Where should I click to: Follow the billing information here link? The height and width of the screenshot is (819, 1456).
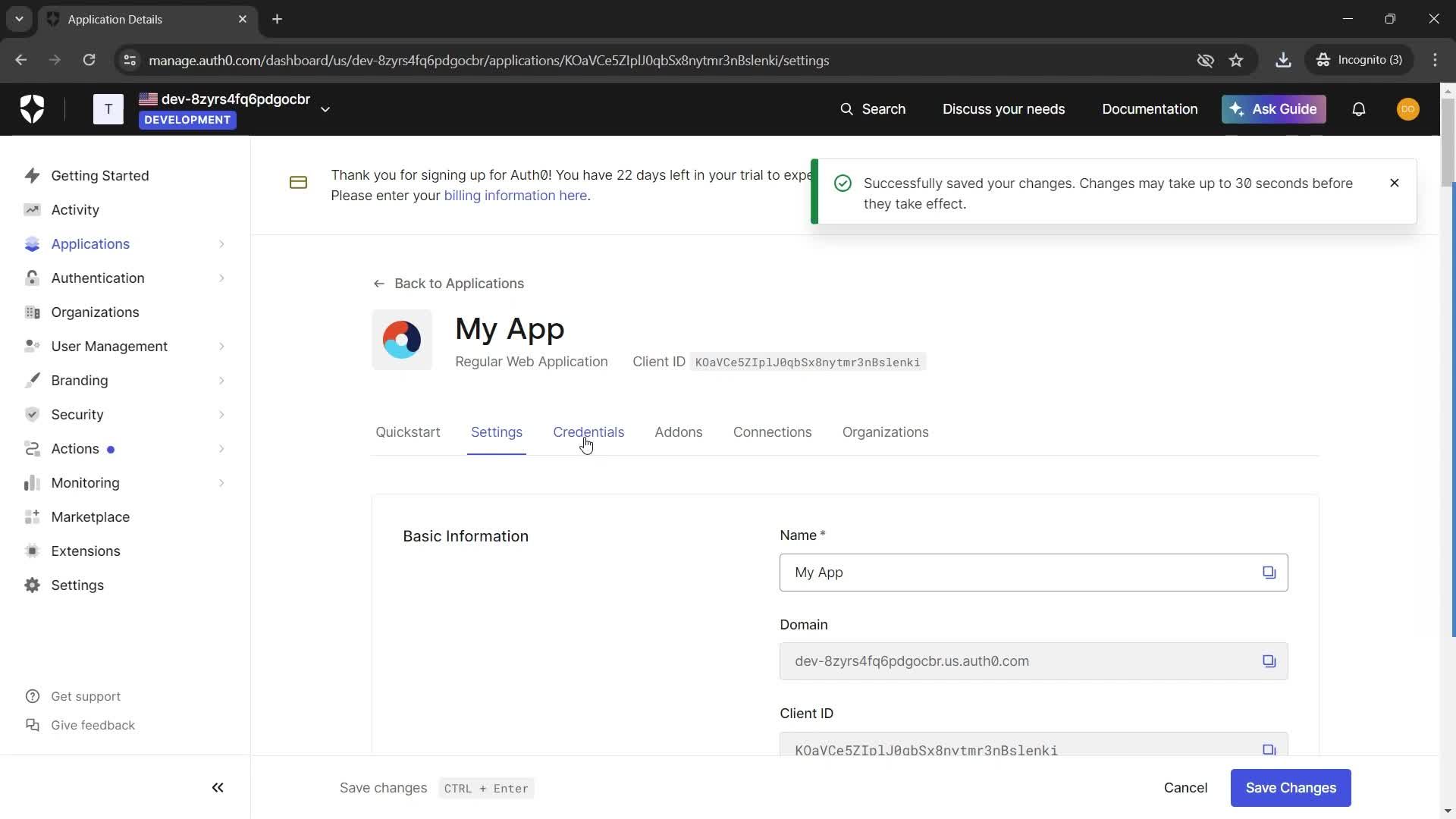516,196
